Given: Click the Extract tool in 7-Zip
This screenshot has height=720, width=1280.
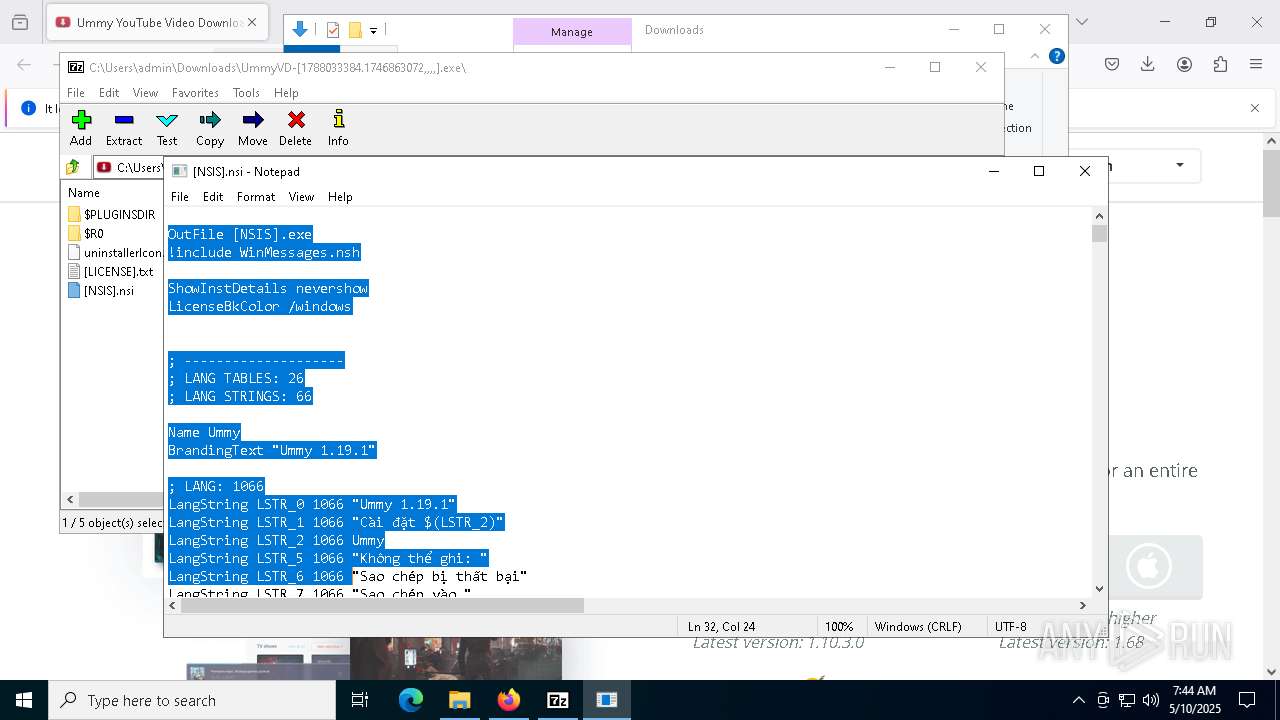Looking at the screenshot, I should (124, 128).
